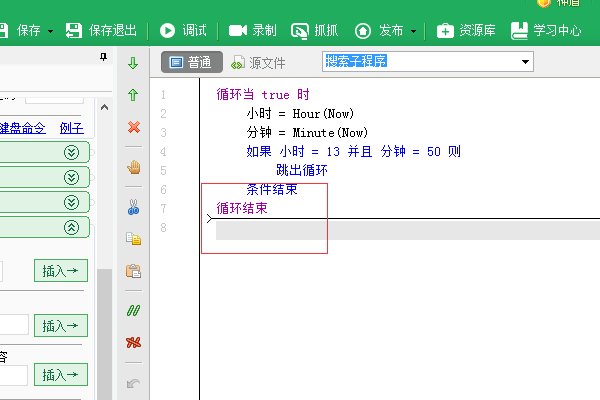This screenshot has height=400, width=600.
Task: Expand the second green command group
Action: click(x=71, y=178)
